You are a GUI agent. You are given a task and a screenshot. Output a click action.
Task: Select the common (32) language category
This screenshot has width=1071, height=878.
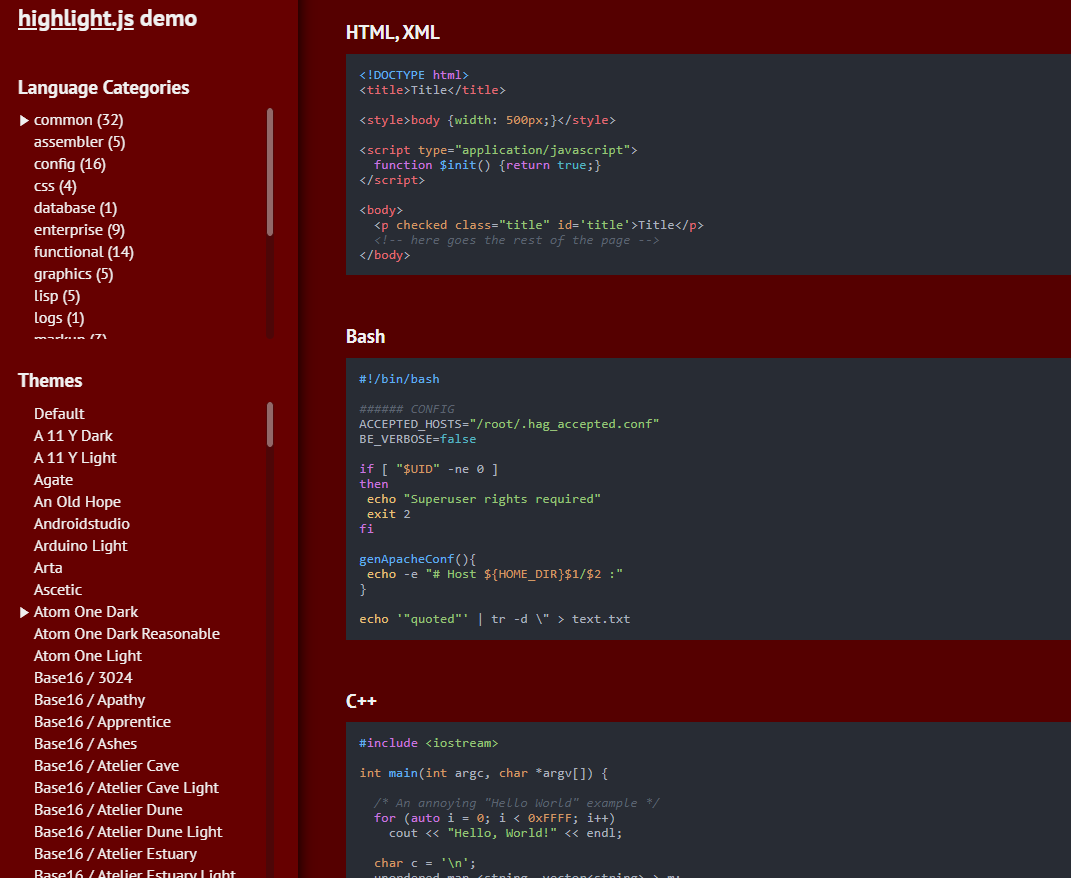79,120
